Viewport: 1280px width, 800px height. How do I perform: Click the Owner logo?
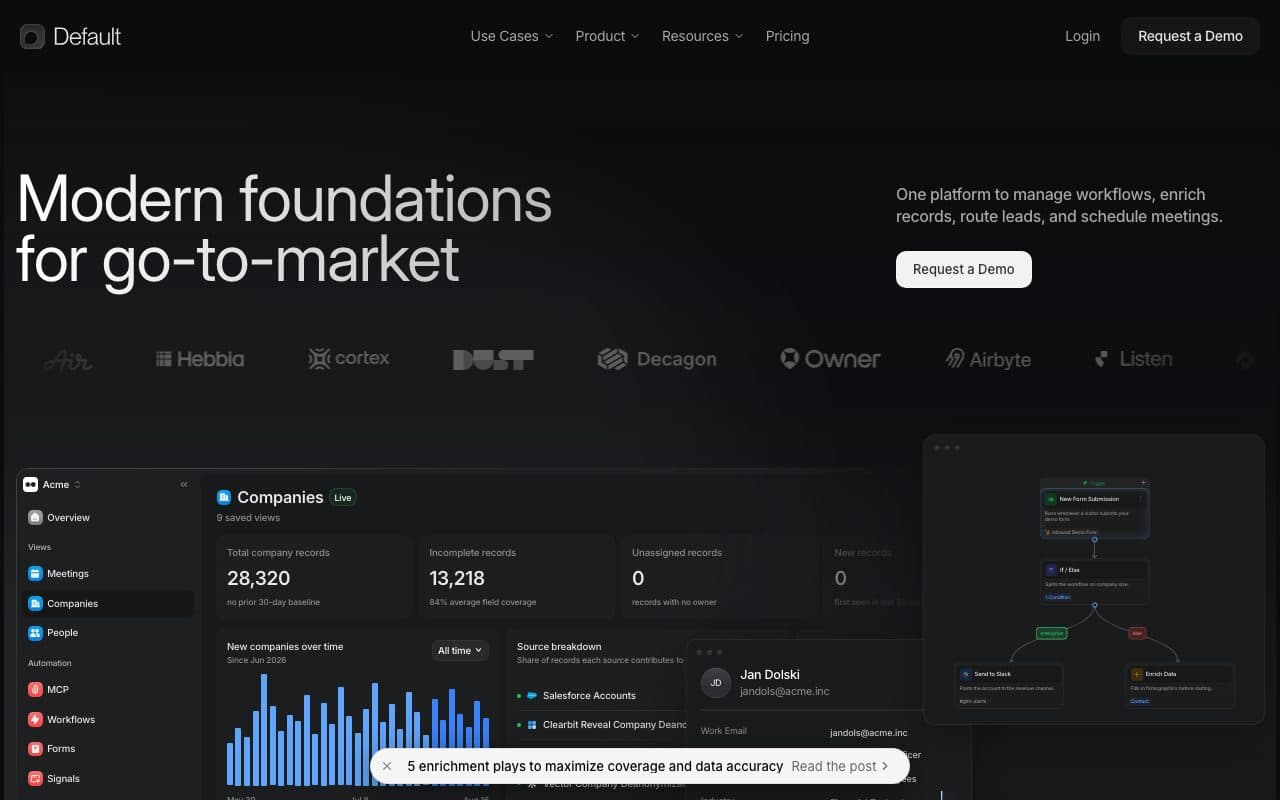(x=831, y=359)
